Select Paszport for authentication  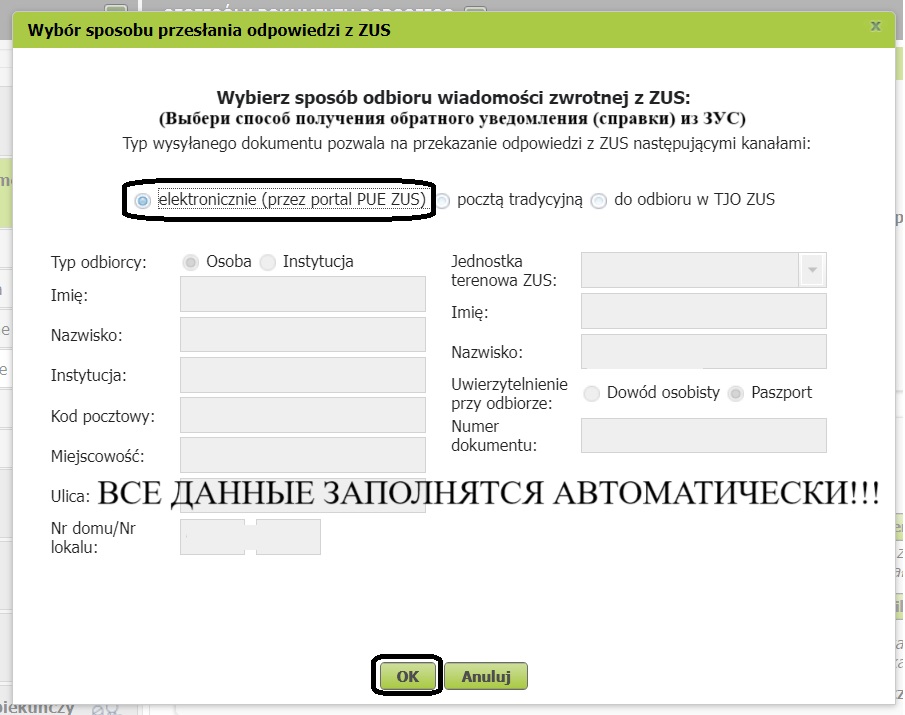[737, 393]
